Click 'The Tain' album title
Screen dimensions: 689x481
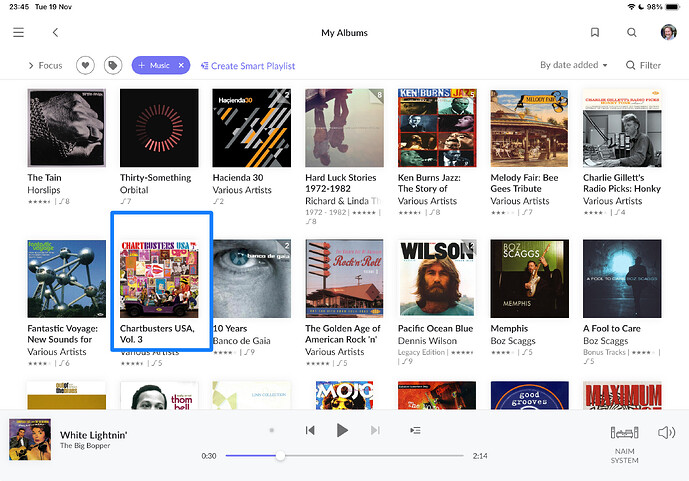coord(44,177)
